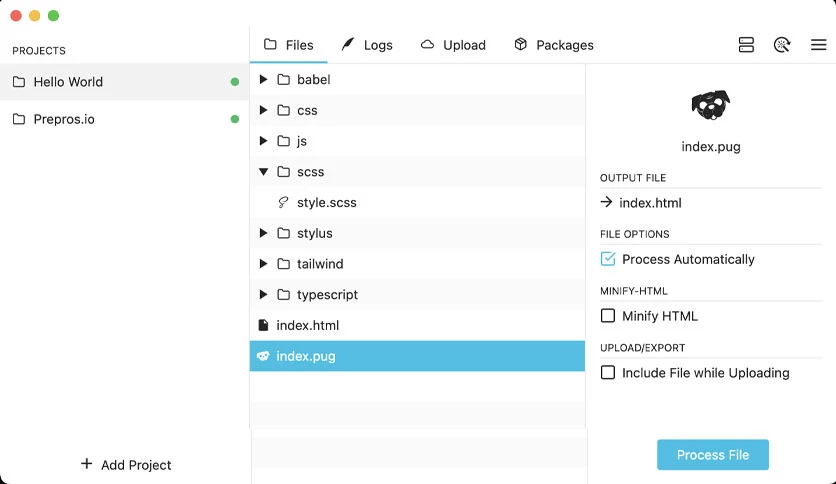Switch to the Logs tab
Viewport: 836px width, 484px height.
[x=367, y=45]
